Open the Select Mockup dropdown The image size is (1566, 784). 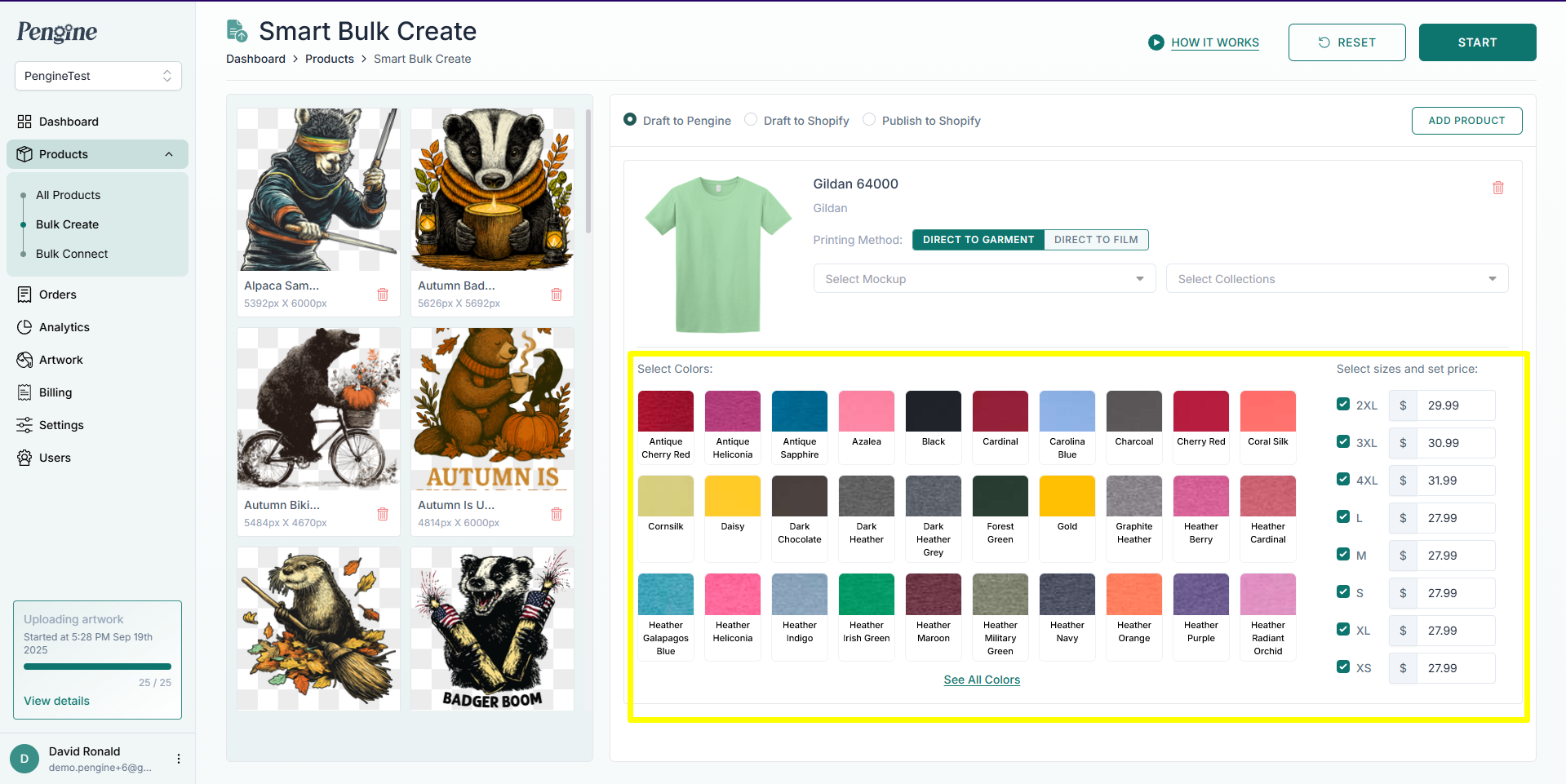click(983, 279)
